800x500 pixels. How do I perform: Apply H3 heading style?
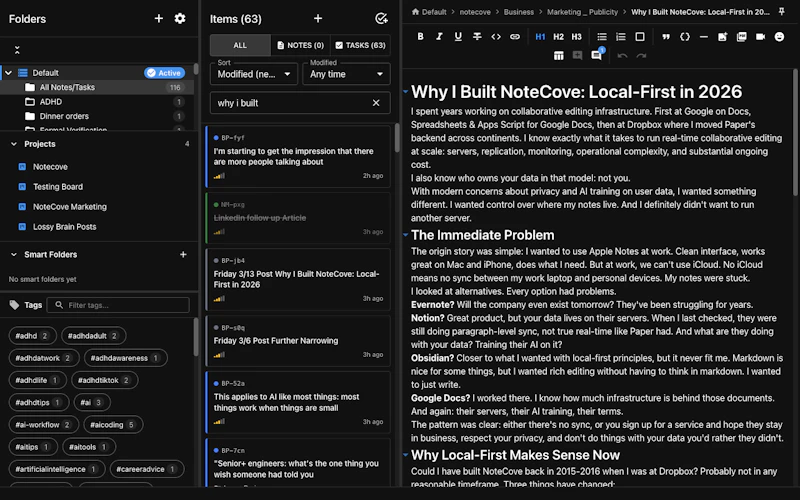point(577,36)
